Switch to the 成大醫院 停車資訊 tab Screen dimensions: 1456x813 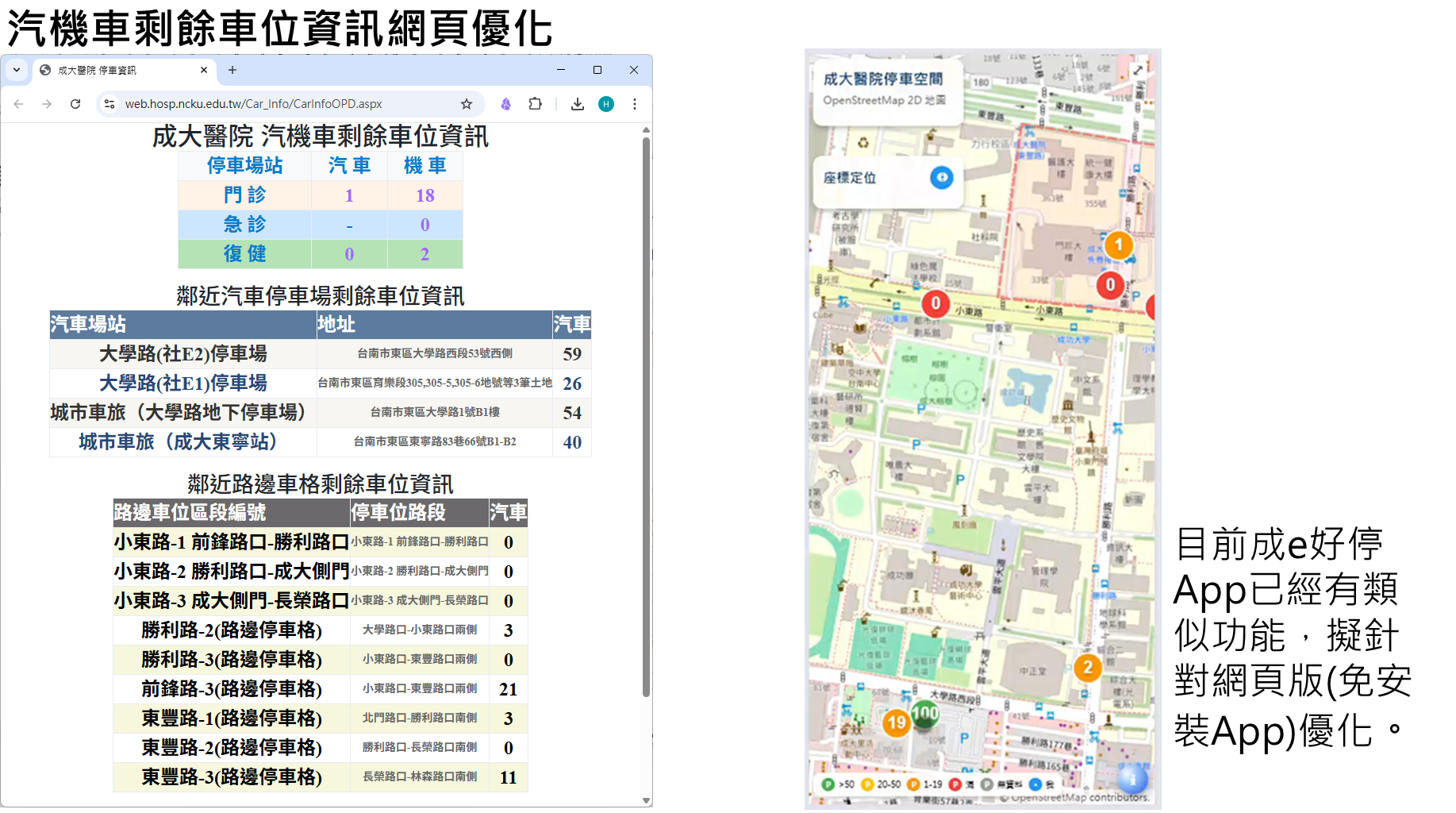[x=124, y=70]
